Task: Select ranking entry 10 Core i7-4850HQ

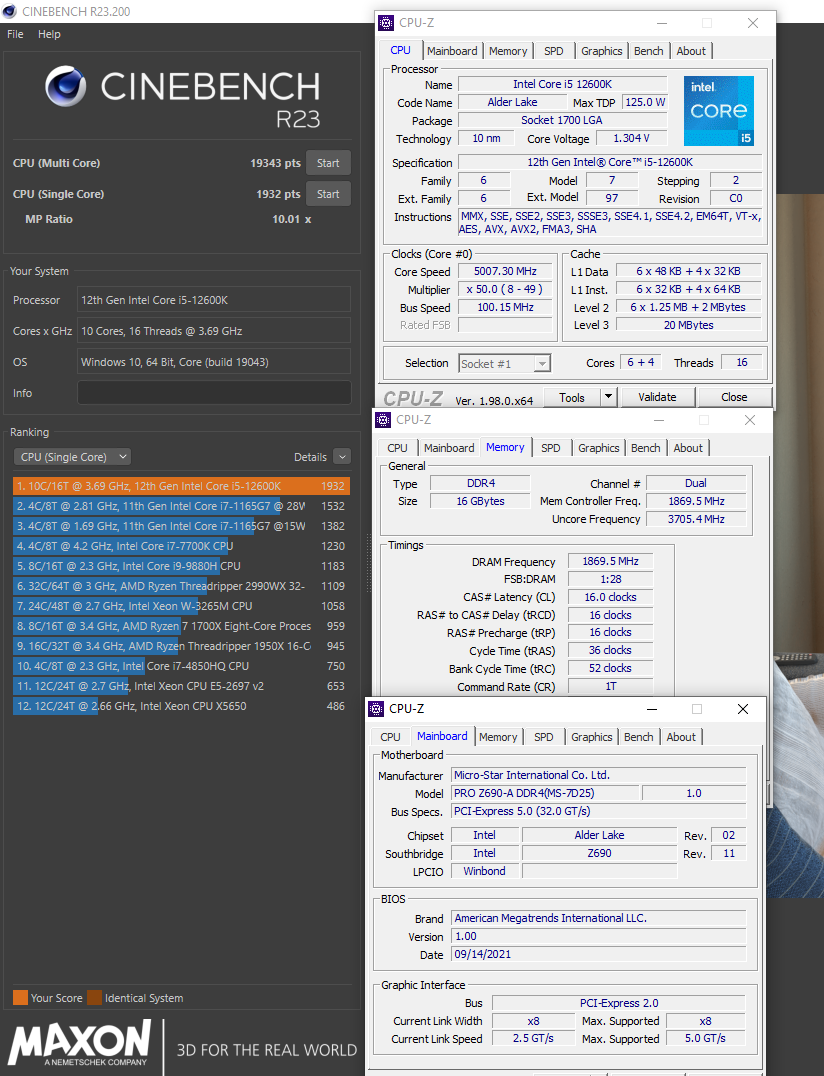Action: pos(181,666)
